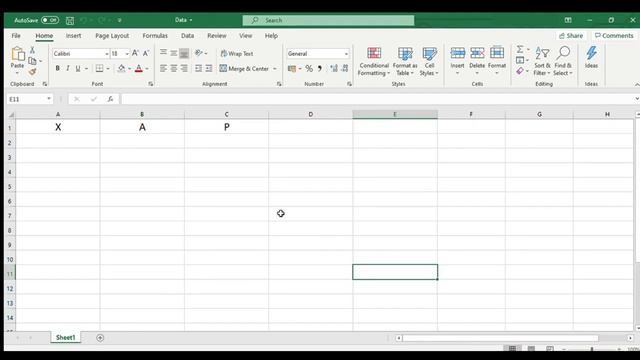This screenshot has height=360, width=640.
Task: Click the Cut scissors icon
Action: [32, 50]
